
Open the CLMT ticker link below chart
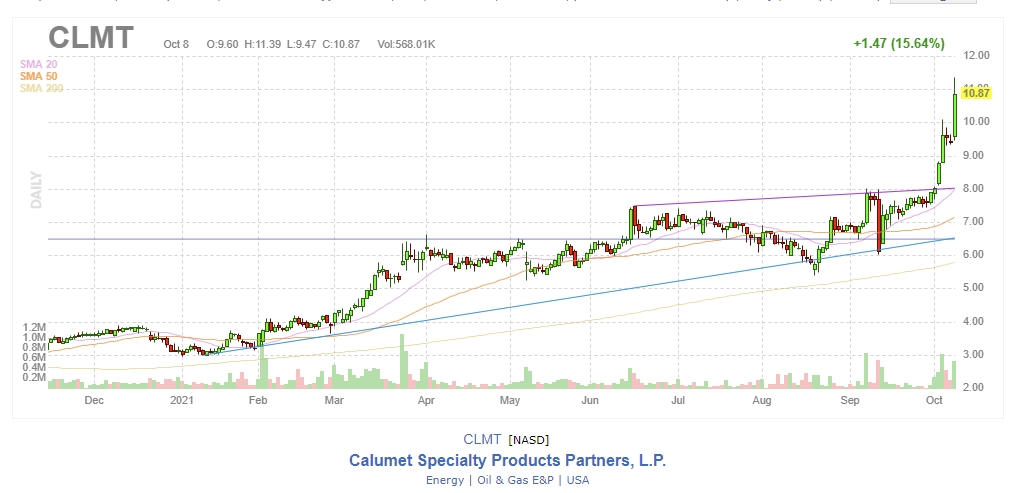point(482,439)
